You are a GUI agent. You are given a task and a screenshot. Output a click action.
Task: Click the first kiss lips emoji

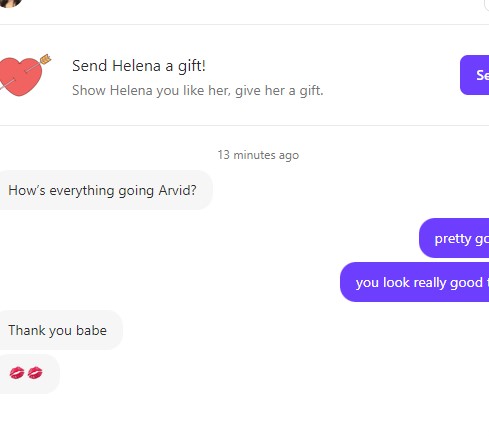pos(17,373)
